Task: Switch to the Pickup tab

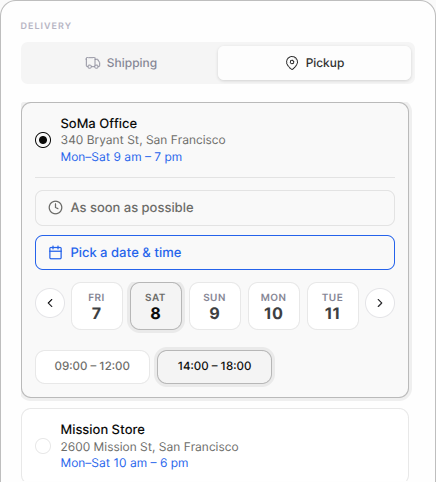Action: click(314, 63)
